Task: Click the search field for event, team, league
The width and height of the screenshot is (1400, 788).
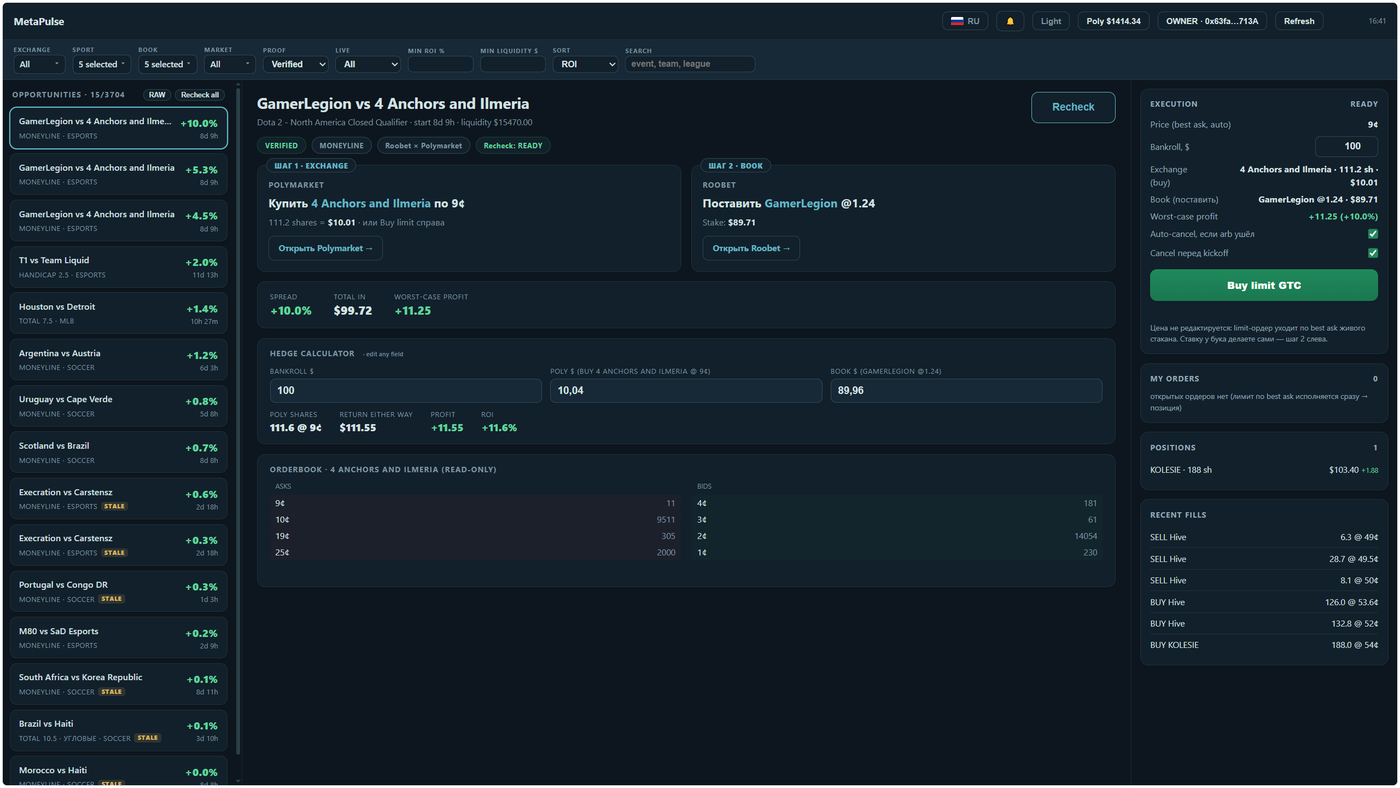Action: coord(690,64)
